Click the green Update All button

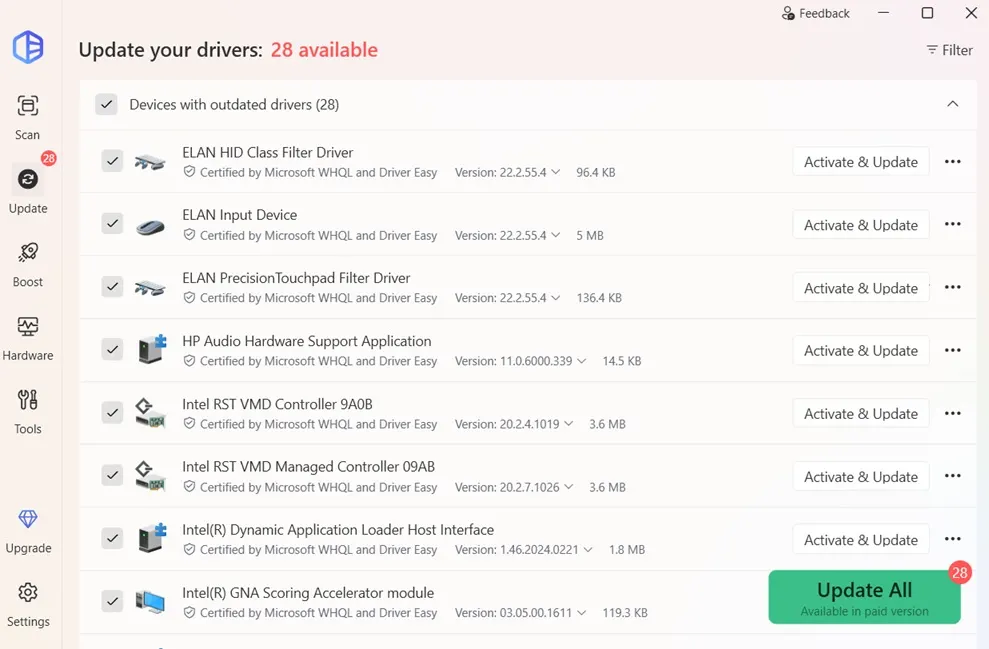point(864,597)
